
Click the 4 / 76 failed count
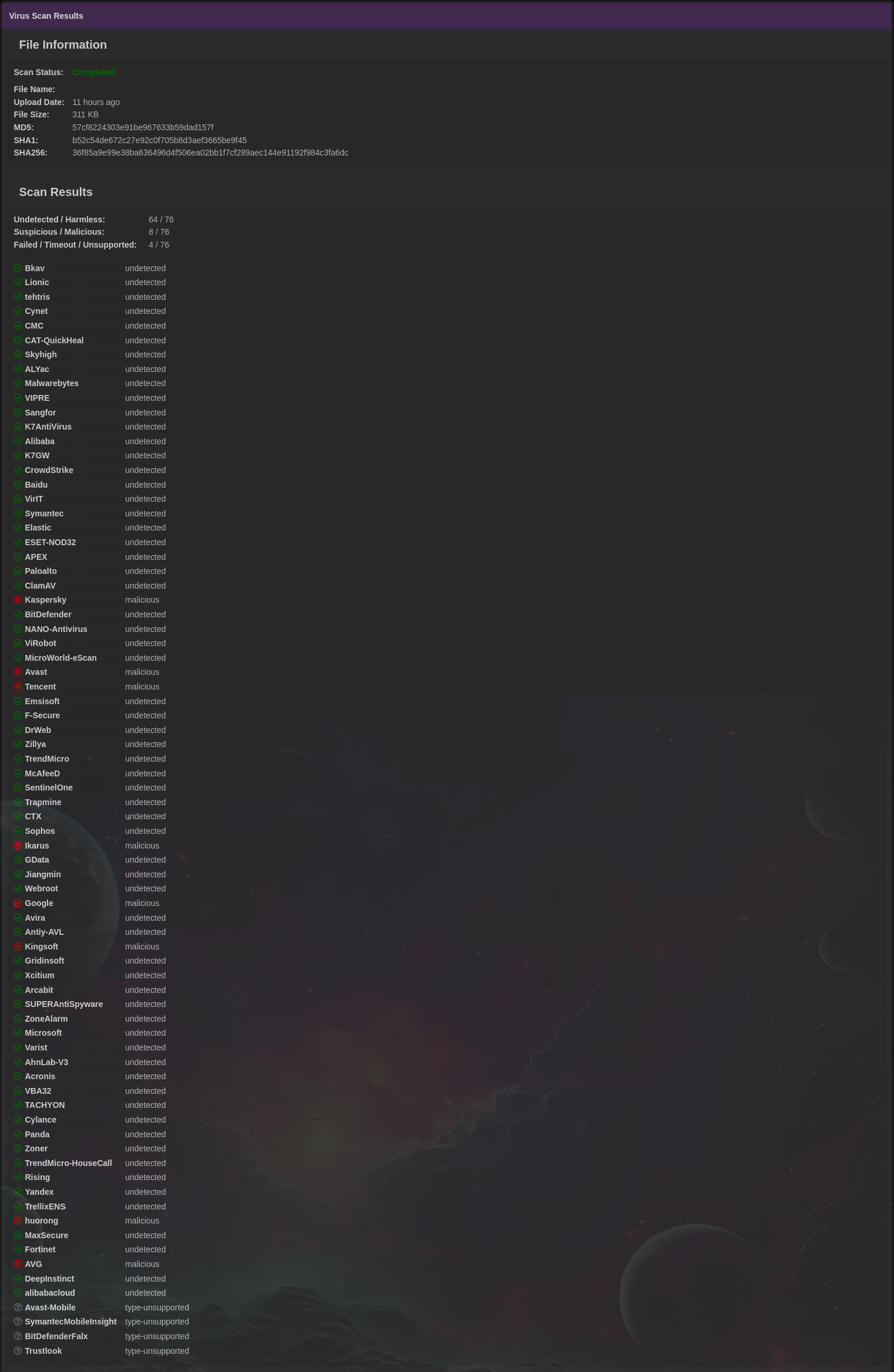click(x=158, y=245)
